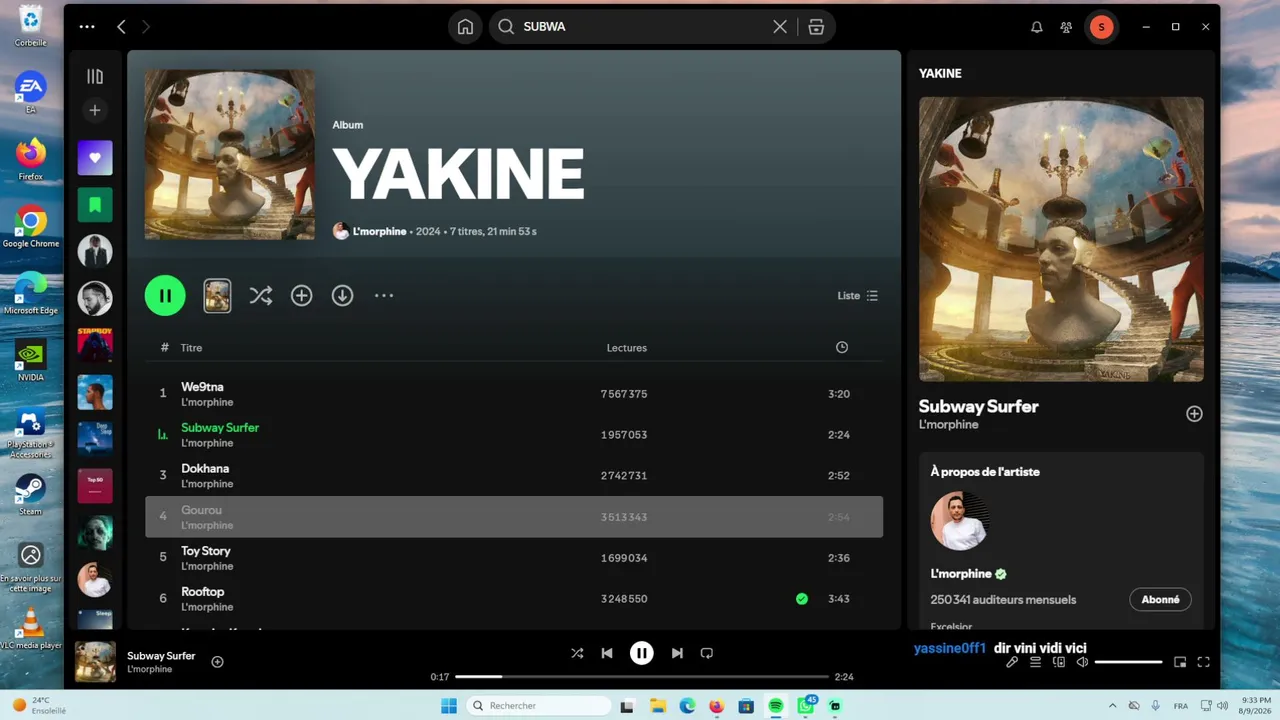Open the L'morphine link under We9tna
The width and height of the screenshot is (1280, 720).
207,403
